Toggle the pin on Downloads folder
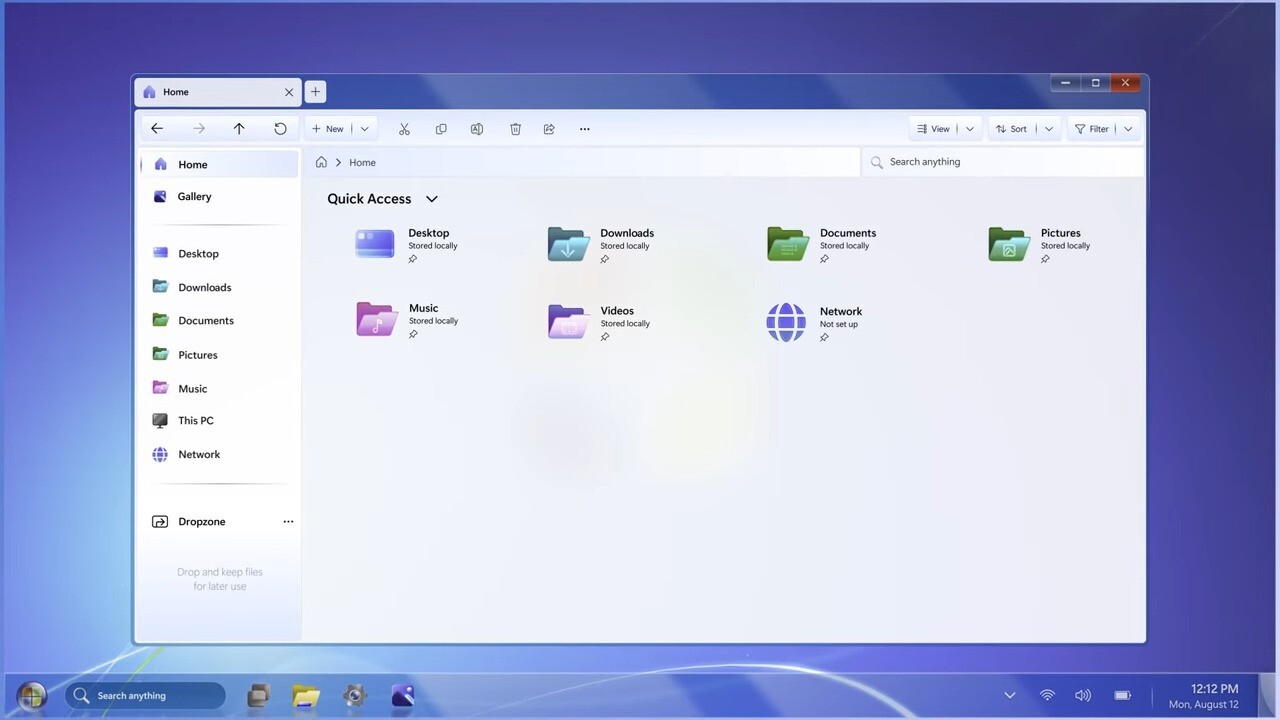The image size is (1280, 720). coord(605,259)
